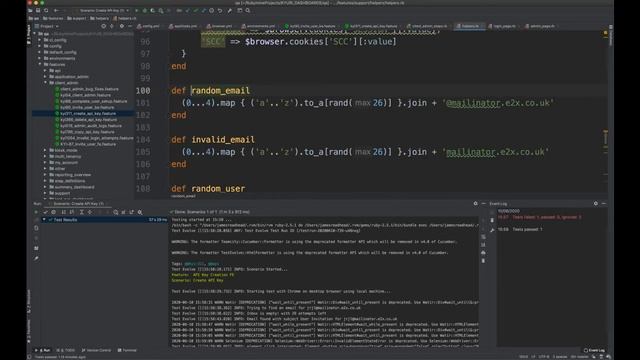
Task: Click the Synchronize refresh toolbar icon
Action: [x=46, y=11]
